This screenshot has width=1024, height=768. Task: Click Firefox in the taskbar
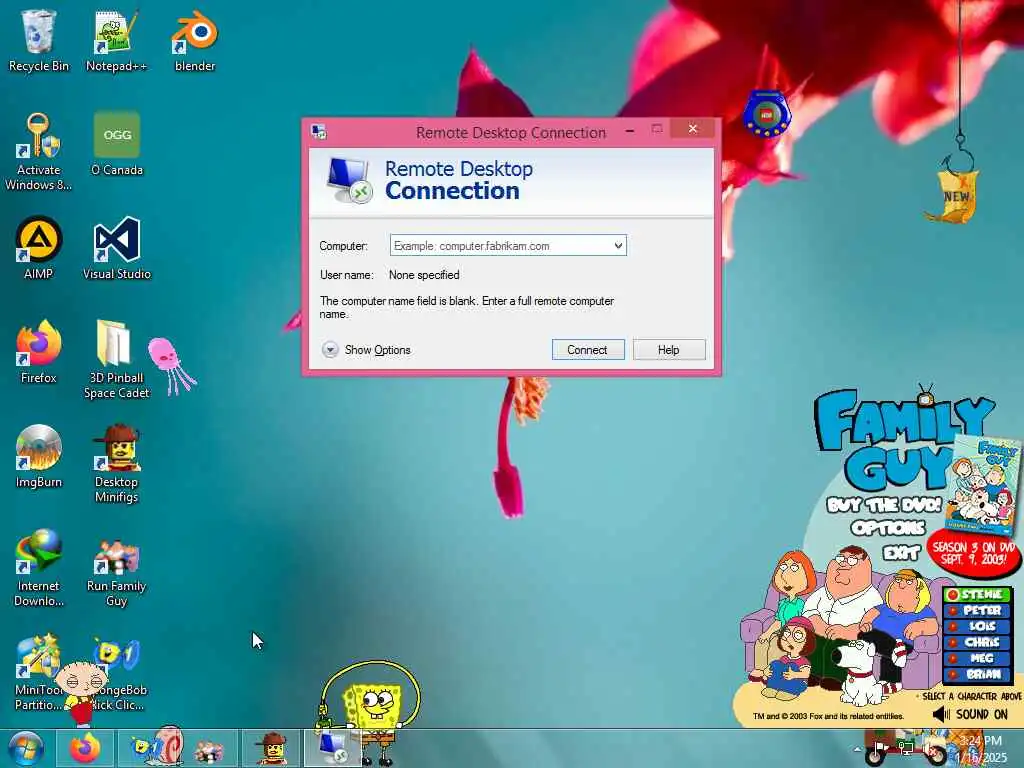coord(85,748)
